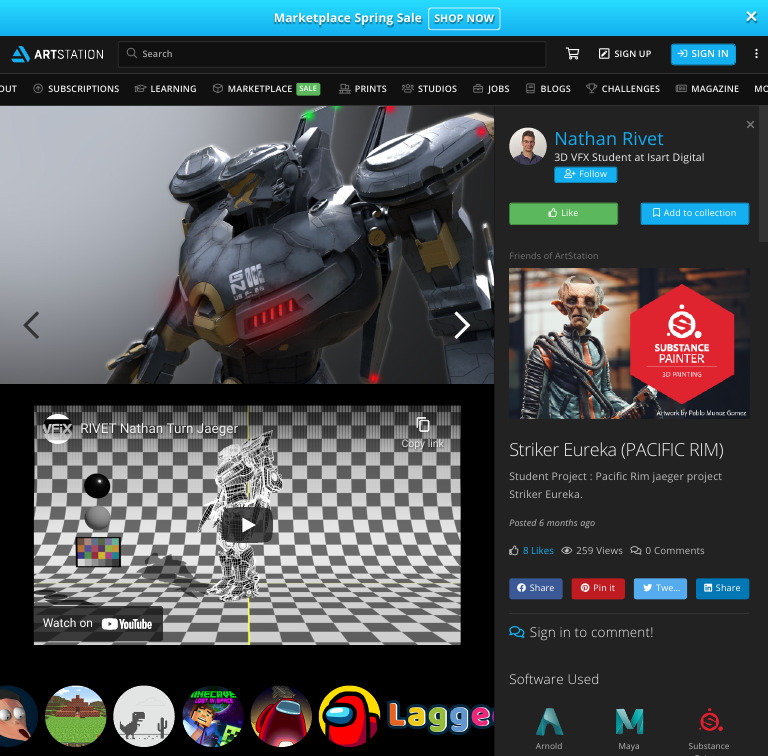Pin artwork on Pinterest
The width and height of the screenshot is (768, 756).
point(598,588)
